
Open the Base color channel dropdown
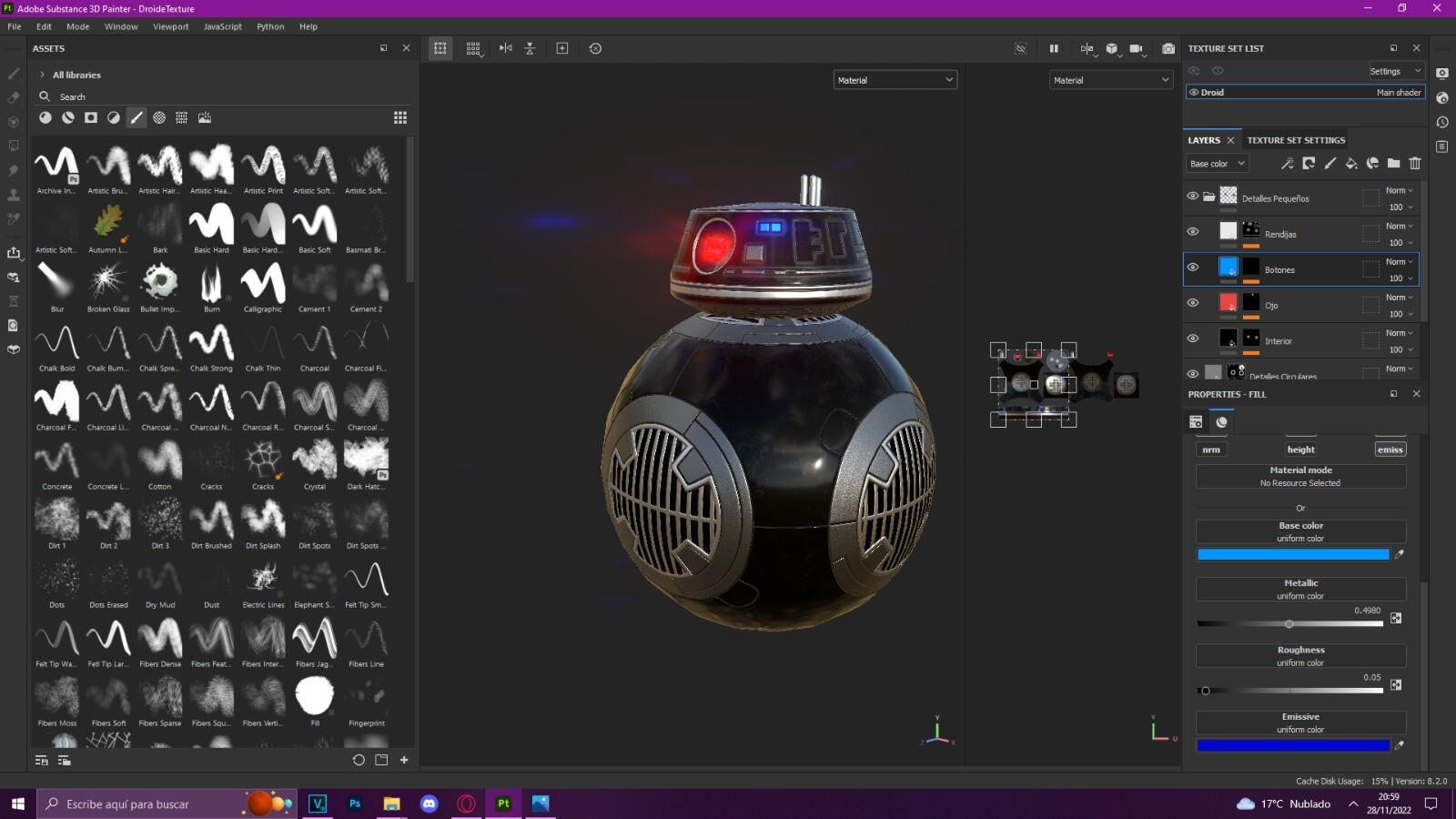coord(1217,163)
